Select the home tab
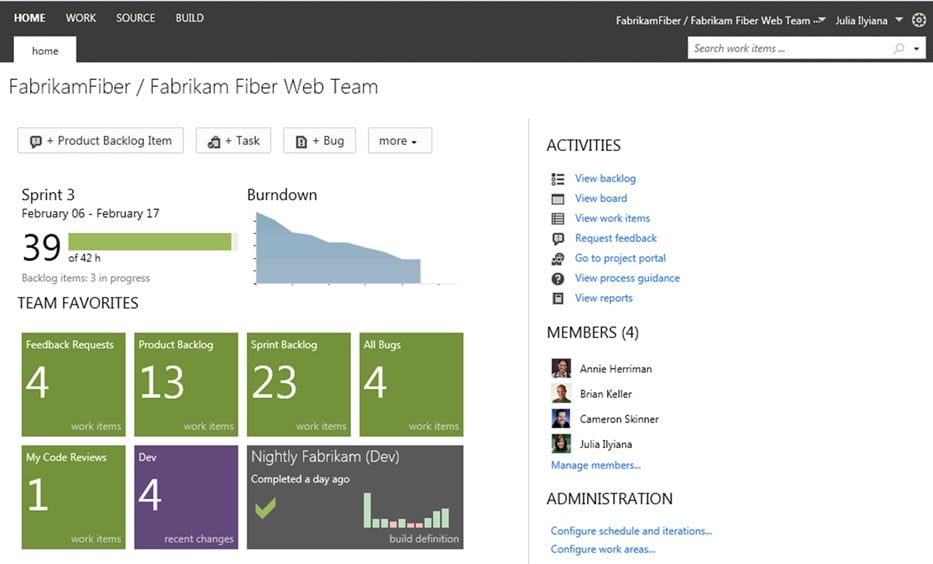The width and height of the screenshot is (933, 564). [x=45, y=51]
